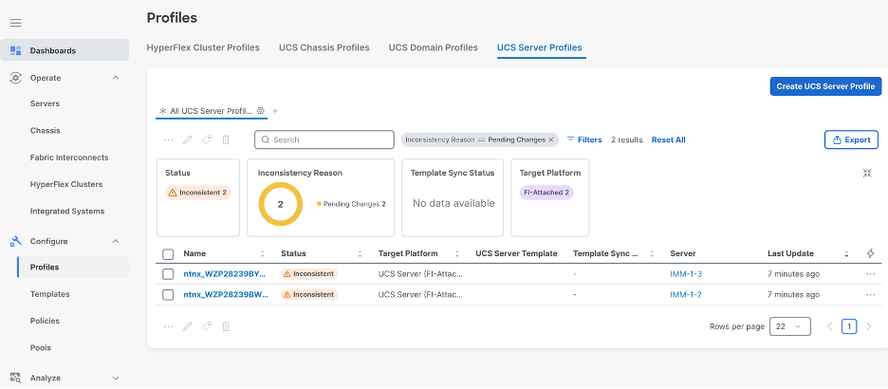Click the Pending Changes donut chart
The width and height of the screenshot is (888, 389).
(280, 204)
